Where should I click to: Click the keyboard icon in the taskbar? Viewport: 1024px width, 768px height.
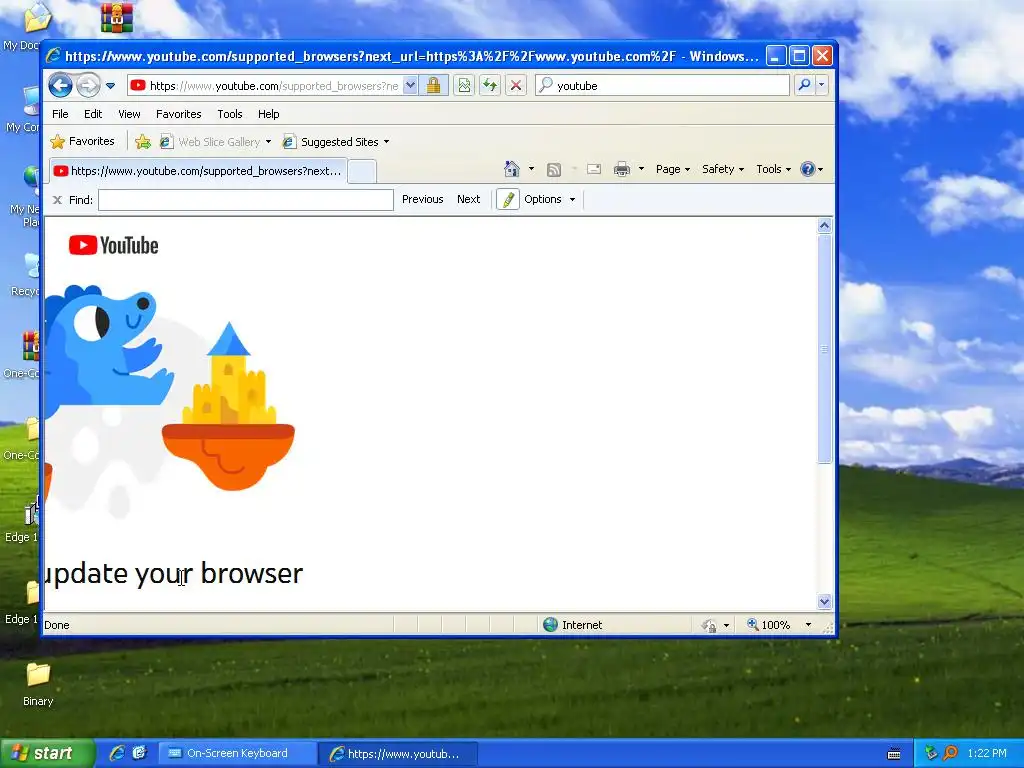tap(894, 754)
